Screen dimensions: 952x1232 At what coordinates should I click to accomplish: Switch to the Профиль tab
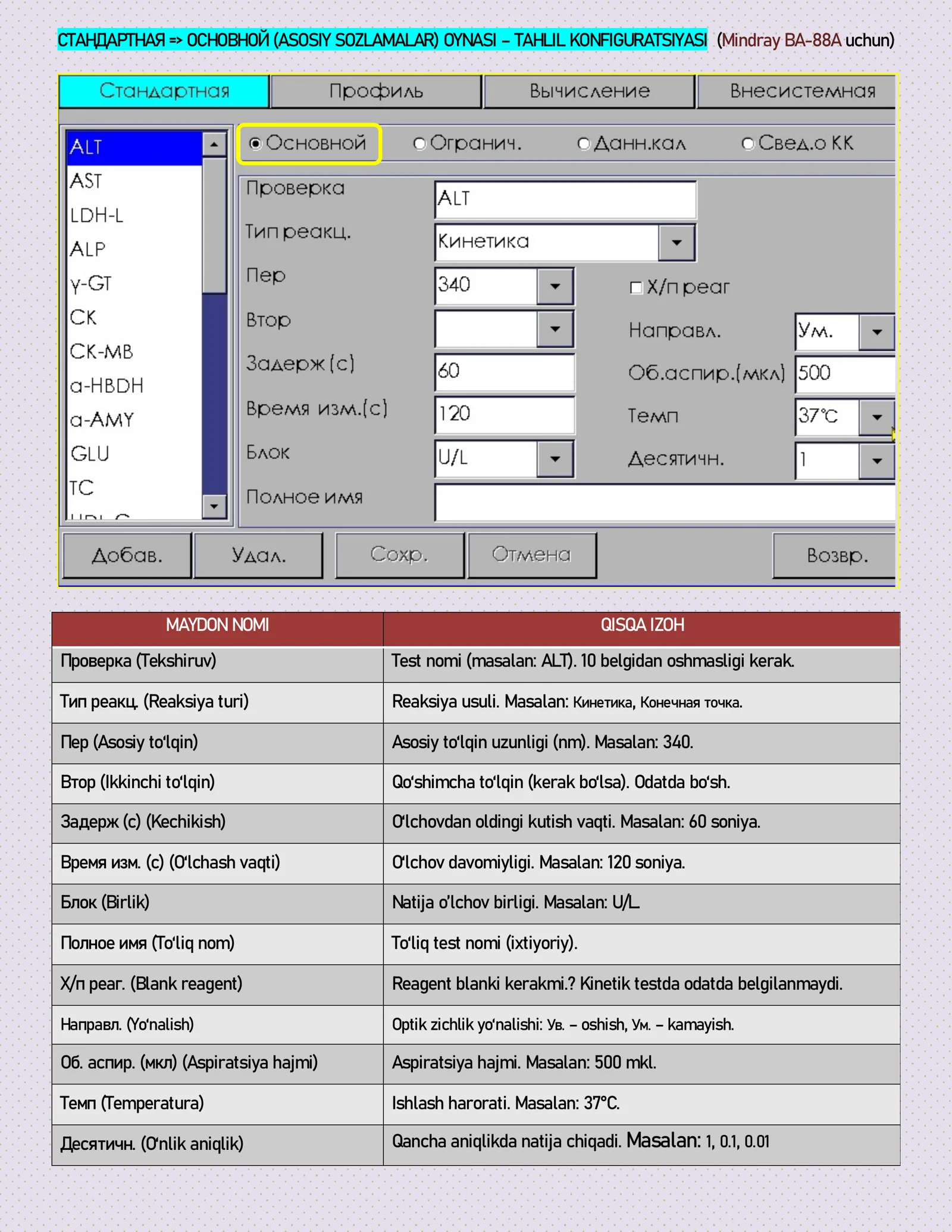coord(376,91)
